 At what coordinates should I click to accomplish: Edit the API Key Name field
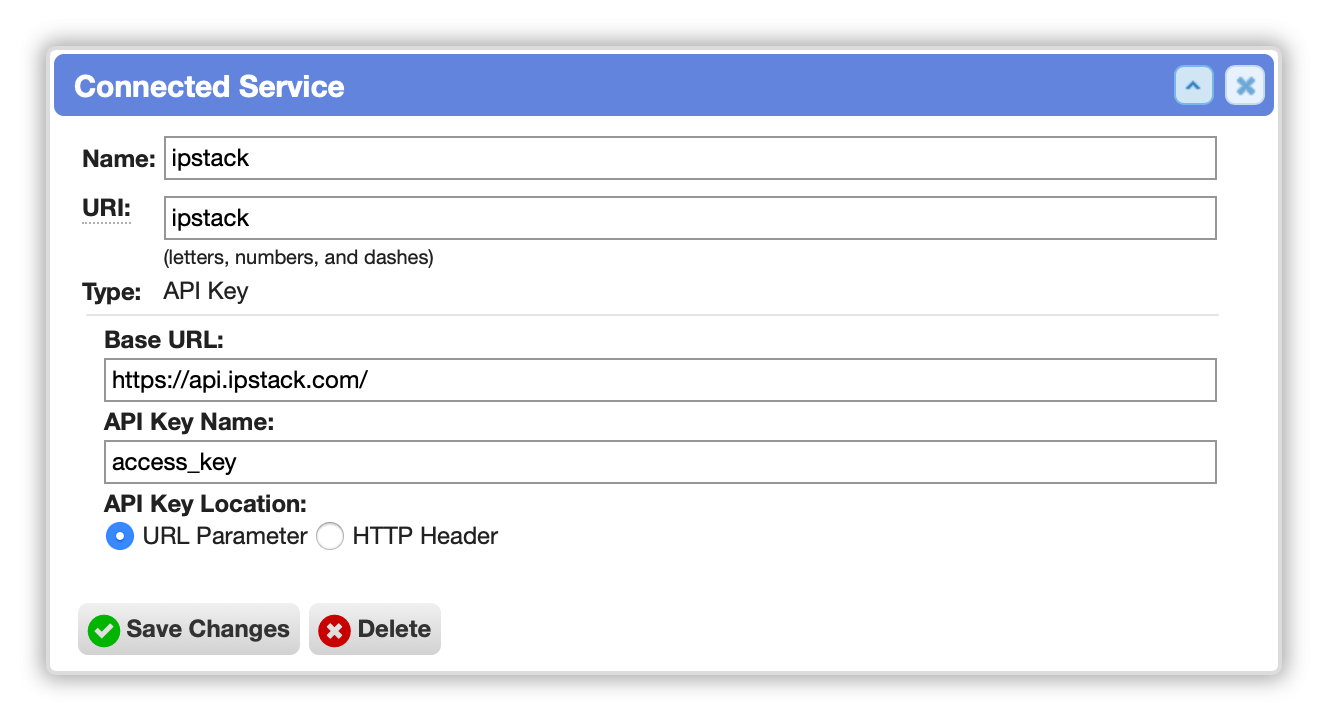coord(660,462)
